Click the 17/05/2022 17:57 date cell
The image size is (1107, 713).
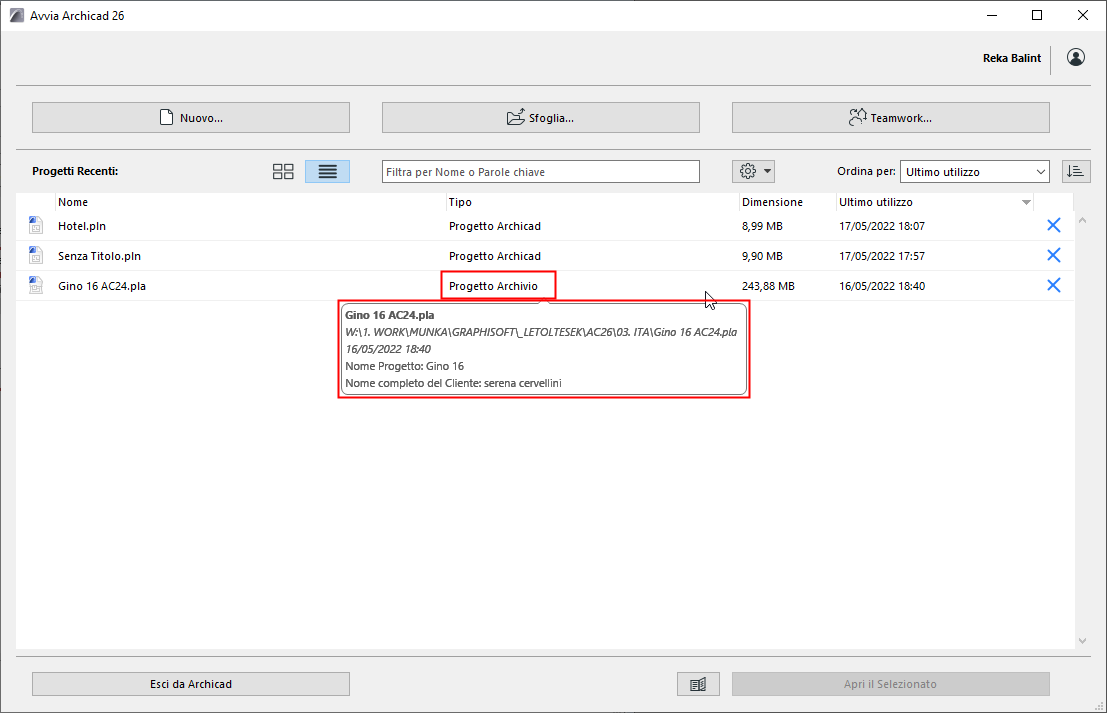coord(882,256)
